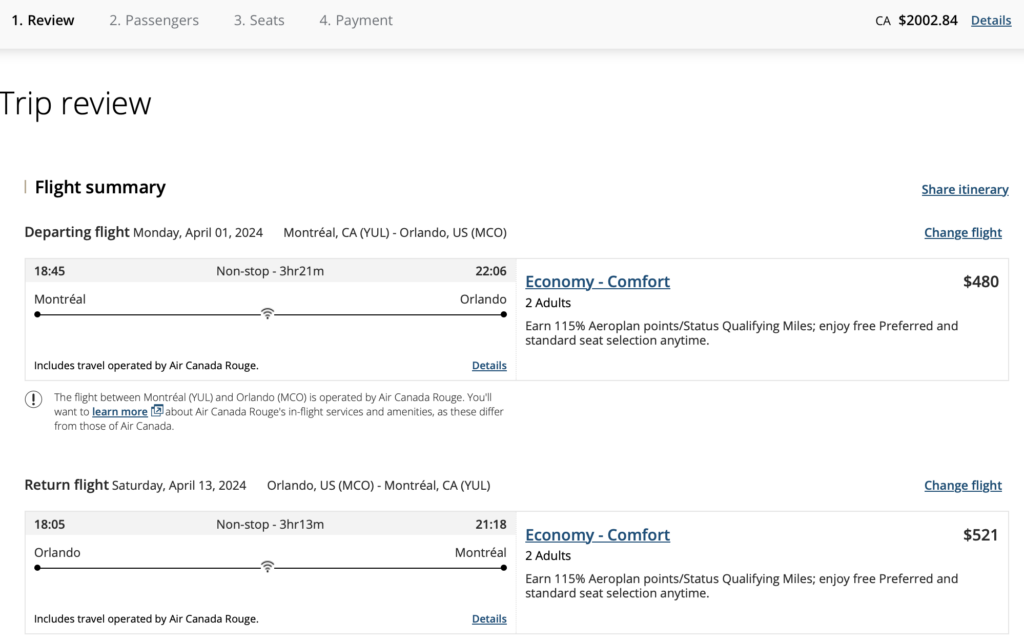Change flight for the Monday departing flight
Image resolution: width=1024 pixels, height=640 pixels.
point(962,233)
